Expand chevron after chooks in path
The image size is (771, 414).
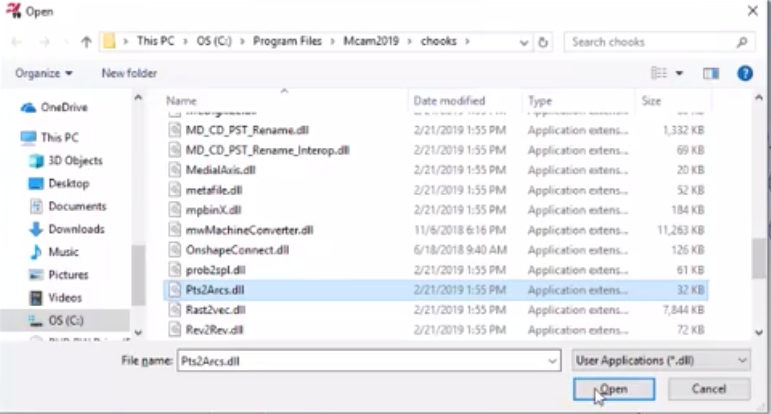467,41
